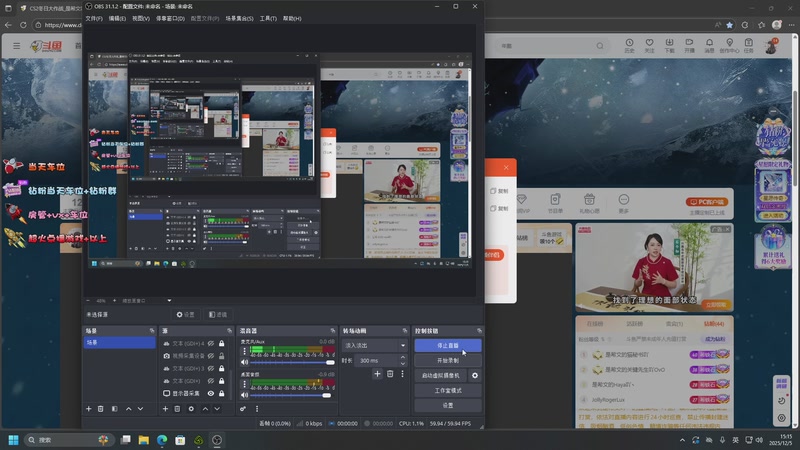Open 消息 bell icon in browser page
Screen dimensions: 800x450
709,45
